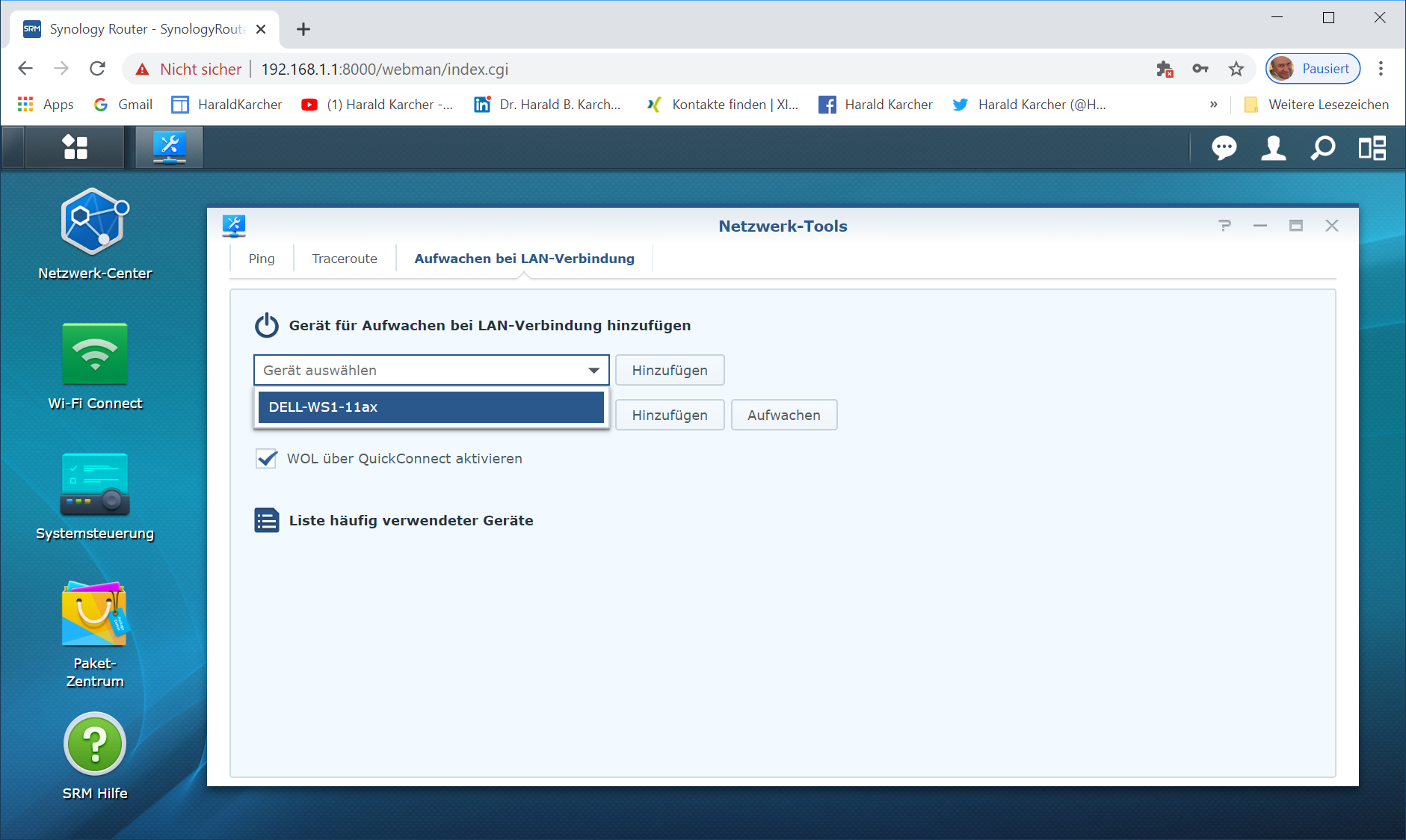Open the widgets panel icon
This screenshot has height=840, width=1406.
click(x=1372, y=148)
